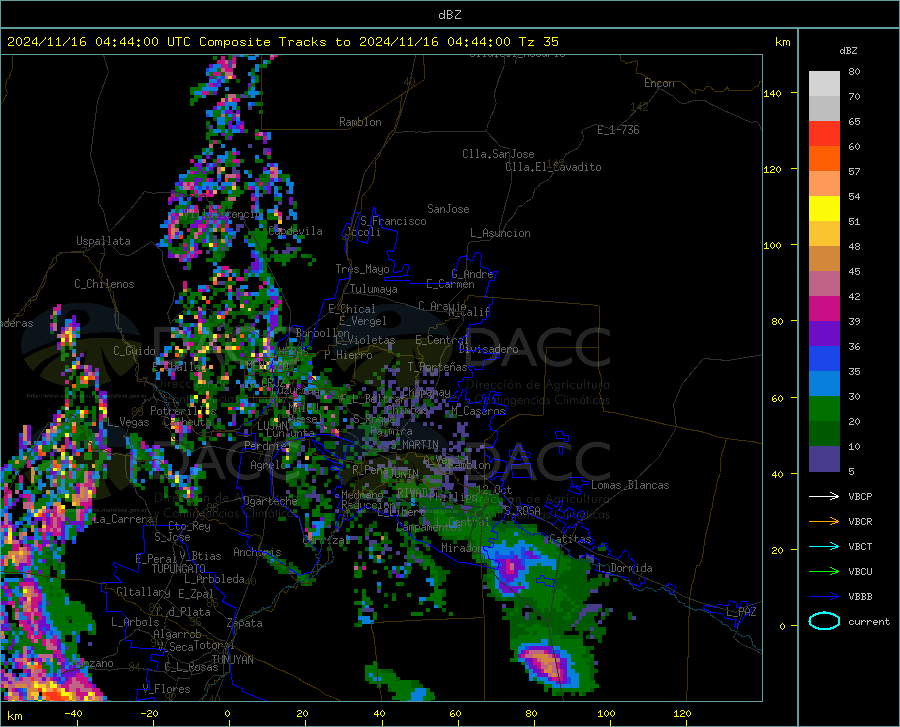Image resolution: width=900 pixels, height=727 pixels.
Task: Click the 'Anchoris' map label
Action: click(257, 552)
